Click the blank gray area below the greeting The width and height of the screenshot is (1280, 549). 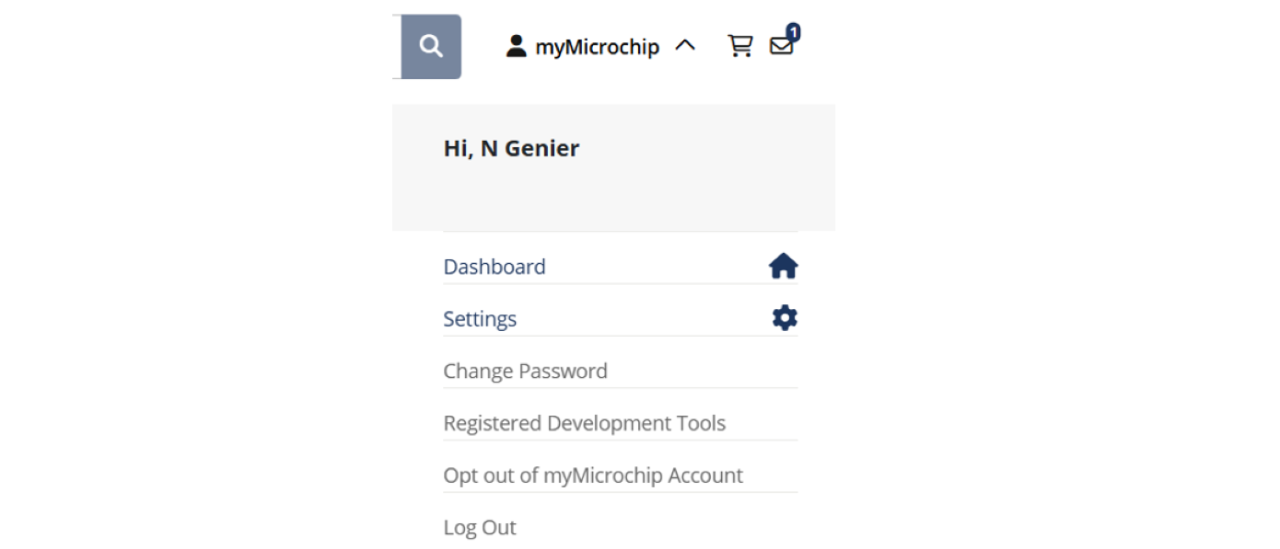tap(613, 200)
